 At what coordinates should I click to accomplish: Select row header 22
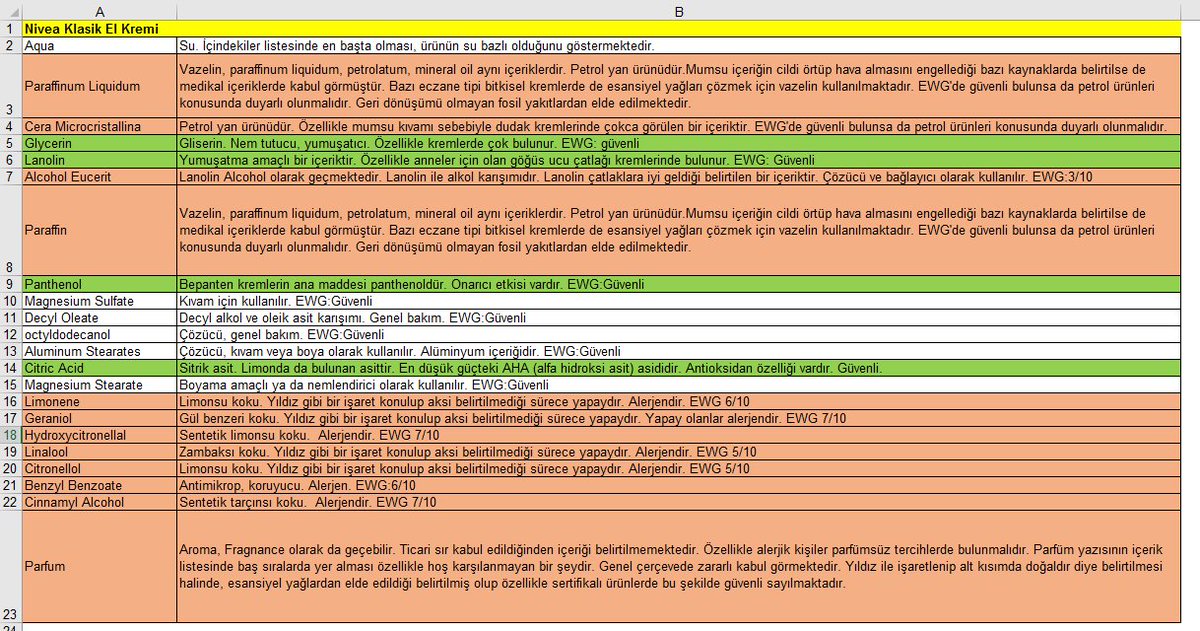[x=10, y=502]
